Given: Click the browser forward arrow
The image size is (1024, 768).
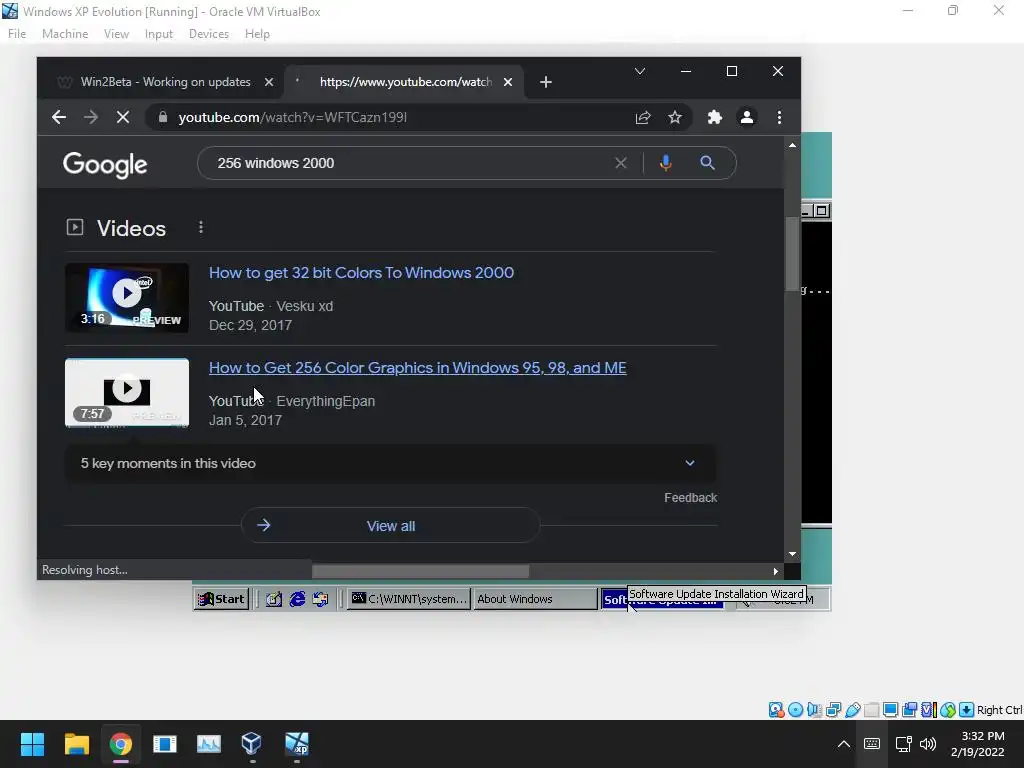Looking at the screenshot, I should coord(91,118).
